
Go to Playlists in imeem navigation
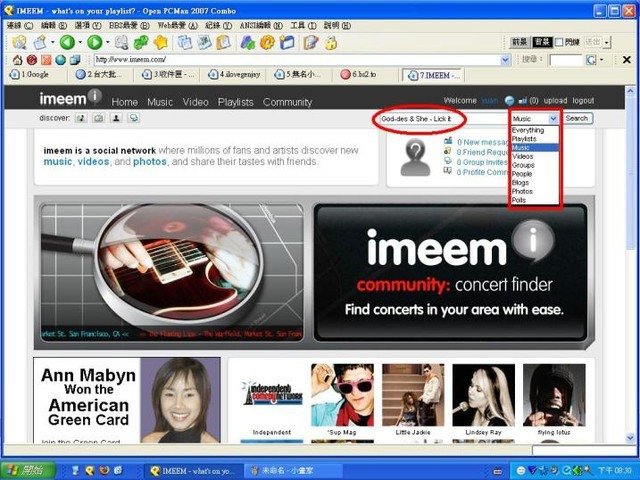[x=236, y=102]
